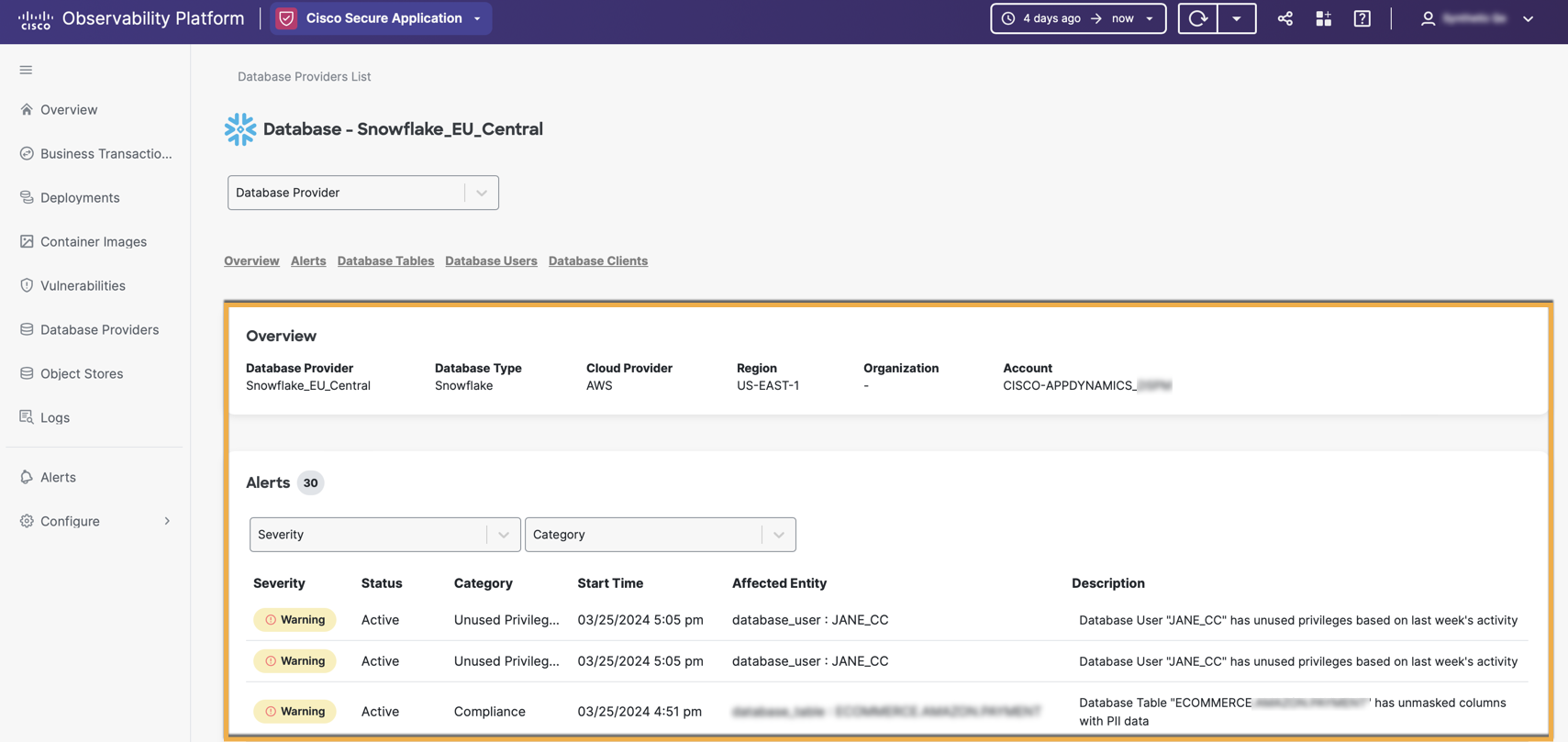
Task: Click the unmasked columns PII data description
Action: click(1293, 712)
